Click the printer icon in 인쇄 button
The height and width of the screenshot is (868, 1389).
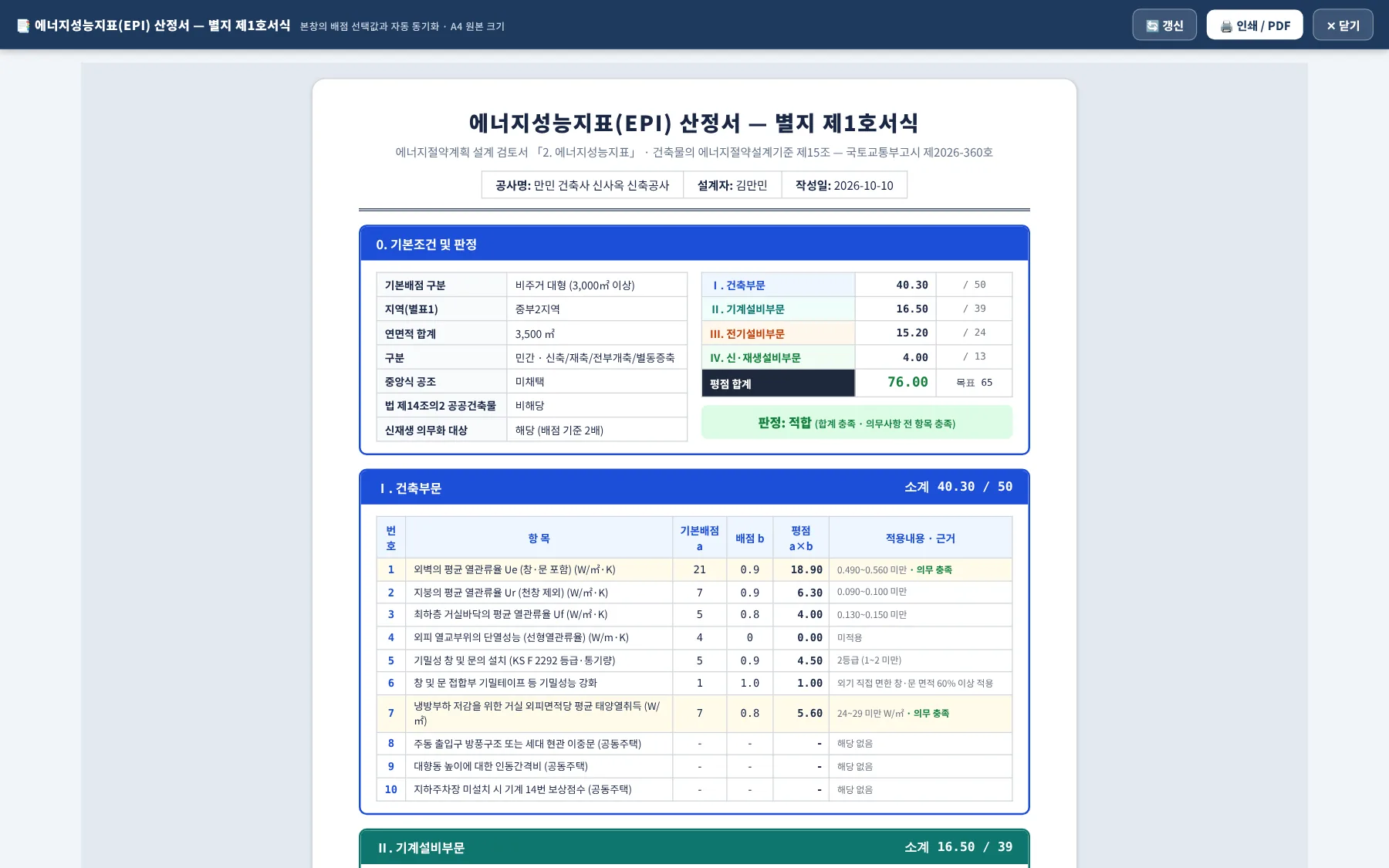(1226, 26)
